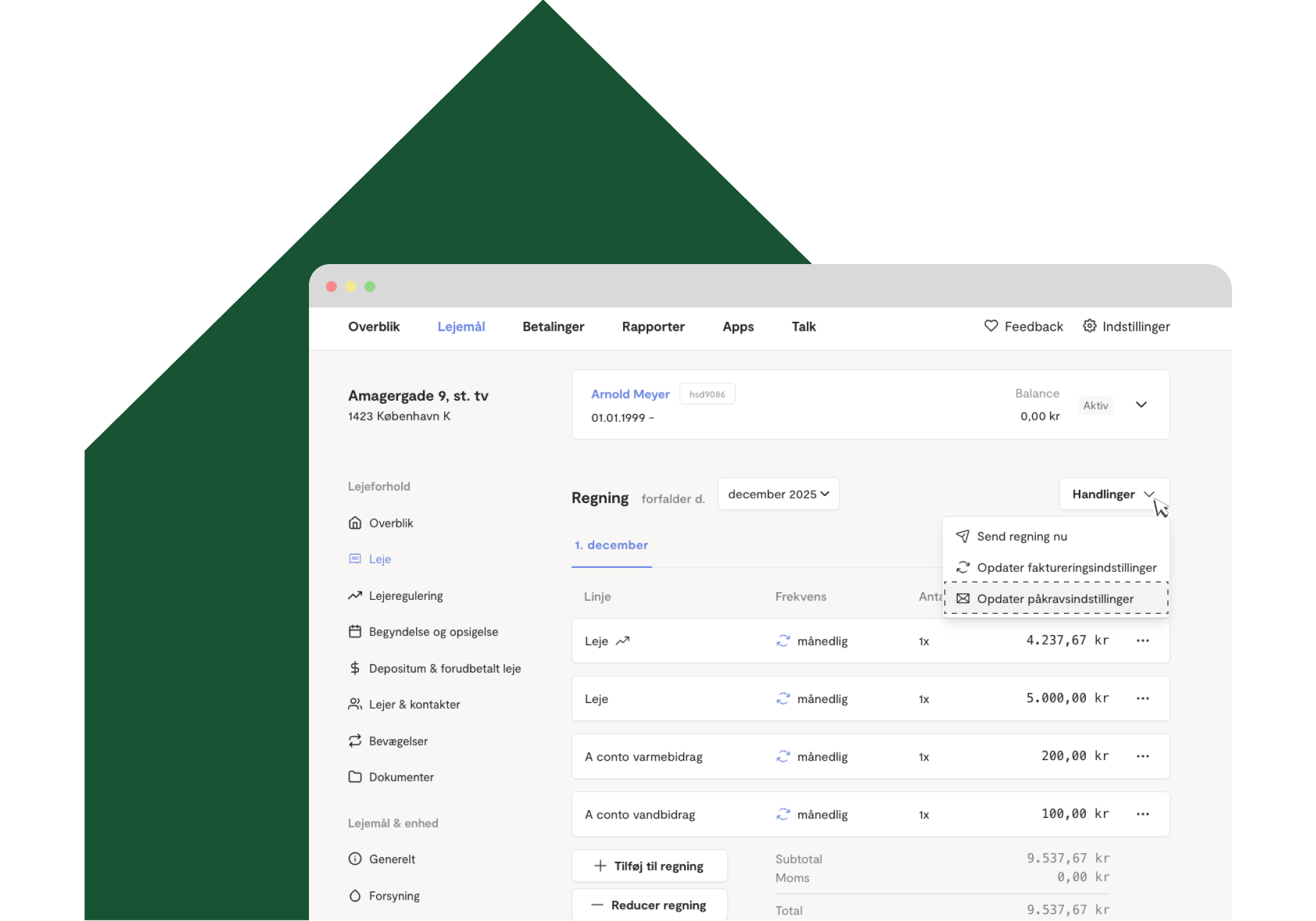
Task: Open the Apps top navigation tab
Action: [738, 327]
